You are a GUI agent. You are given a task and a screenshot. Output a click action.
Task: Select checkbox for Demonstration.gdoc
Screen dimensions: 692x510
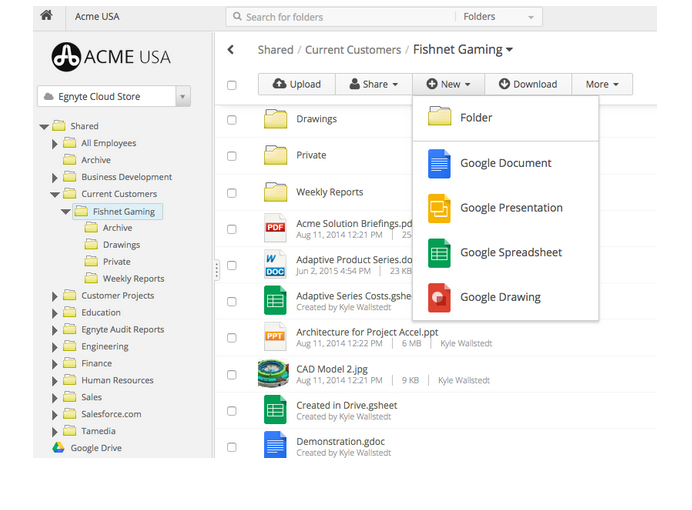click(x=232, y=447)
